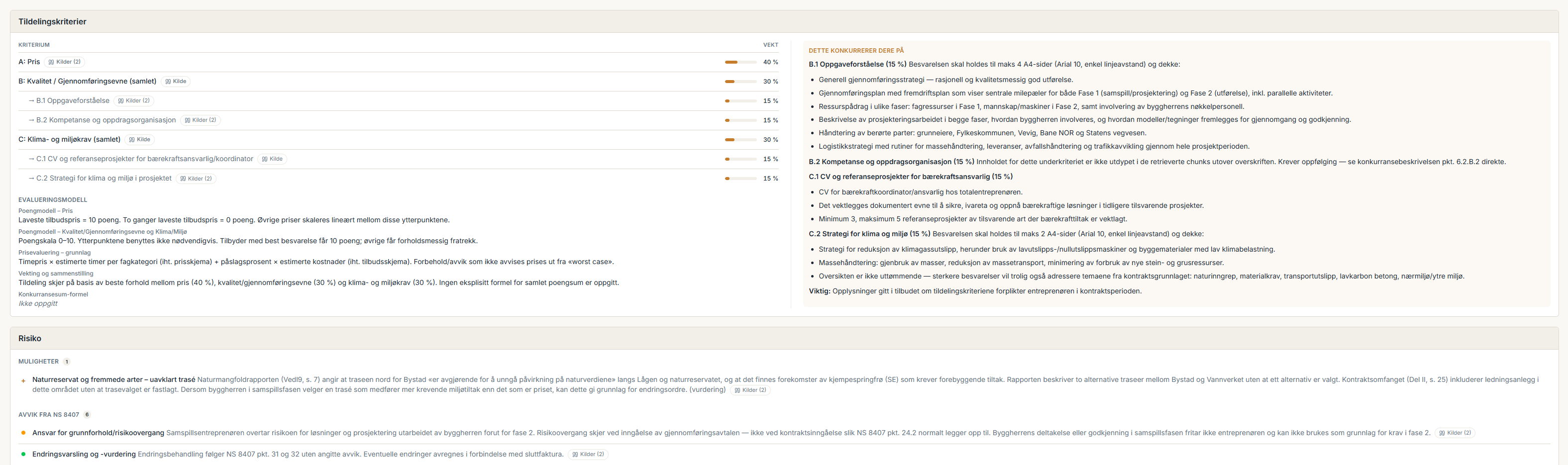Click the 30 % value on B: Kvalitet row

[771, 82]
